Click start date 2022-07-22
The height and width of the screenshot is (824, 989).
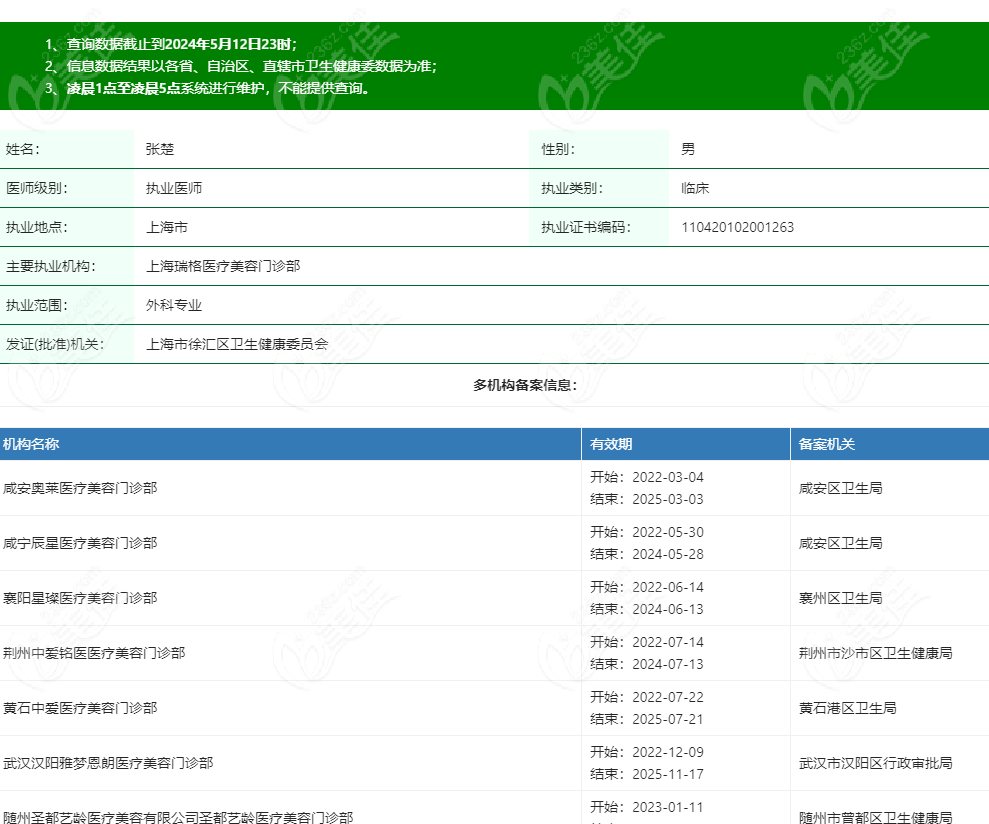pyautogui.click(x=668, y=697)
